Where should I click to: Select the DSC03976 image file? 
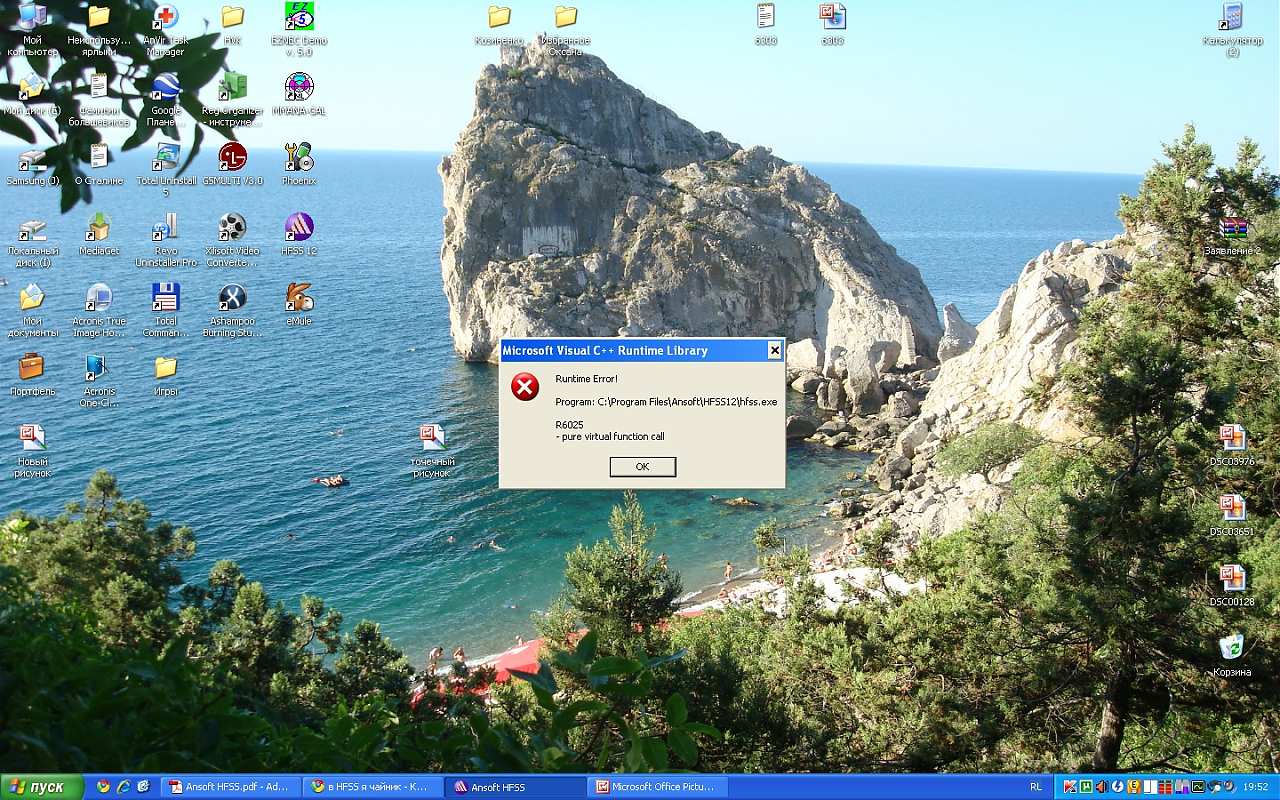click(x=1232, y=444)
